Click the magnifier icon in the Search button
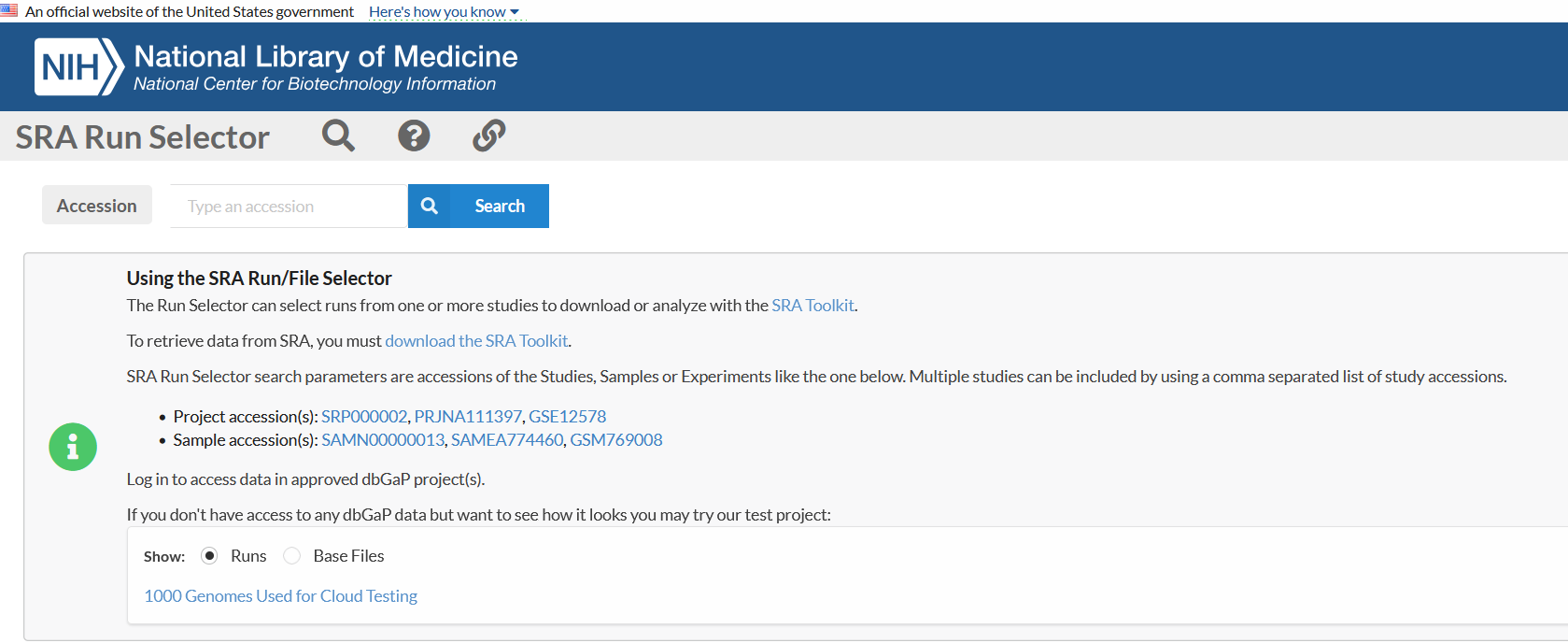Screen dimensions: 1568x643 (x=430, y=206)
